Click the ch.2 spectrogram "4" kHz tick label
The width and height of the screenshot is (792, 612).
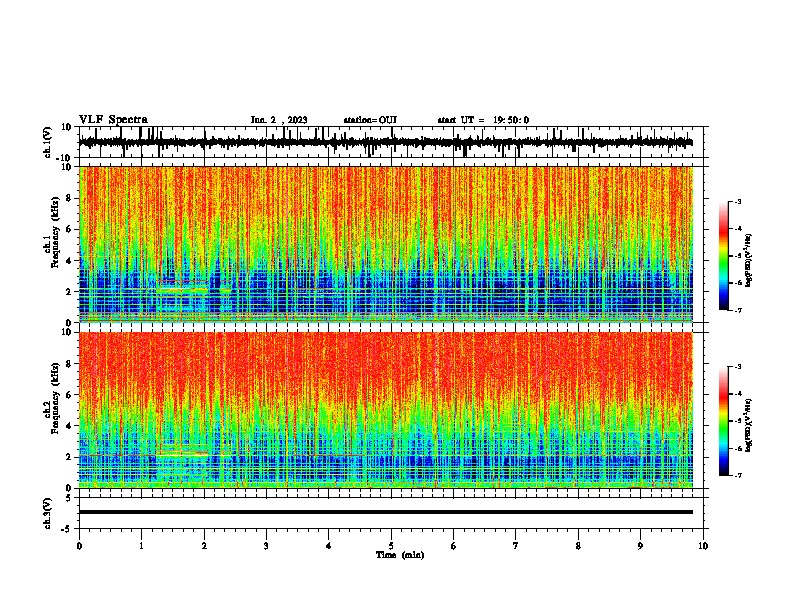click(x=70, y=426)
